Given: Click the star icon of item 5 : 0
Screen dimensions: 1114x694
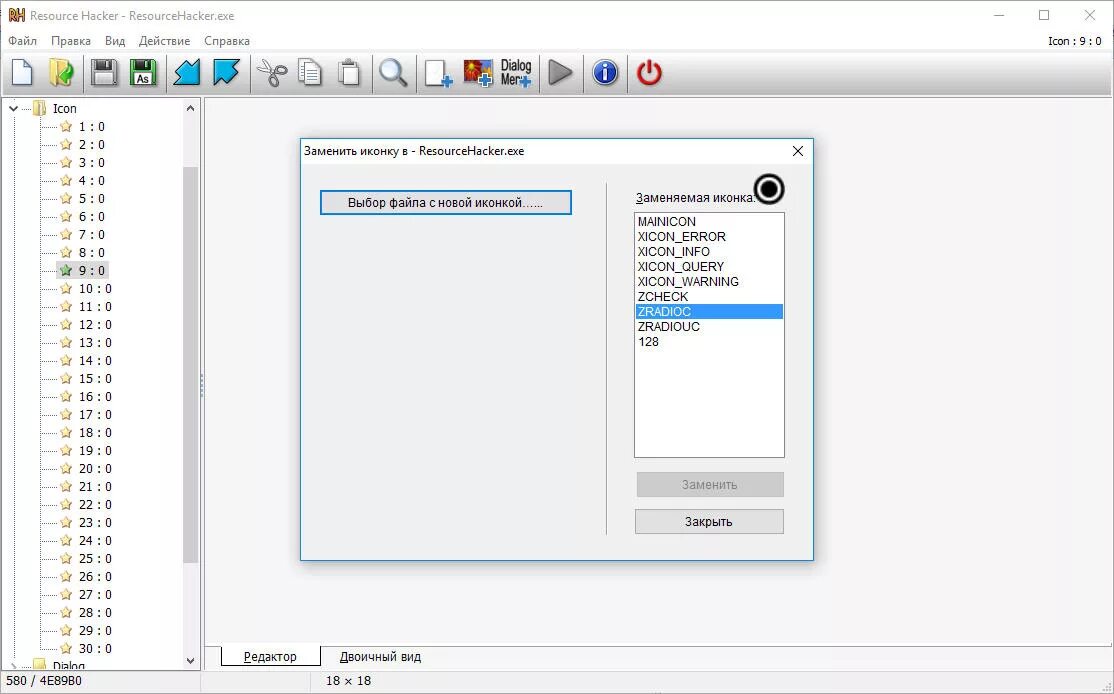Looking at the screenshot, I should click(x=66, y=198).
